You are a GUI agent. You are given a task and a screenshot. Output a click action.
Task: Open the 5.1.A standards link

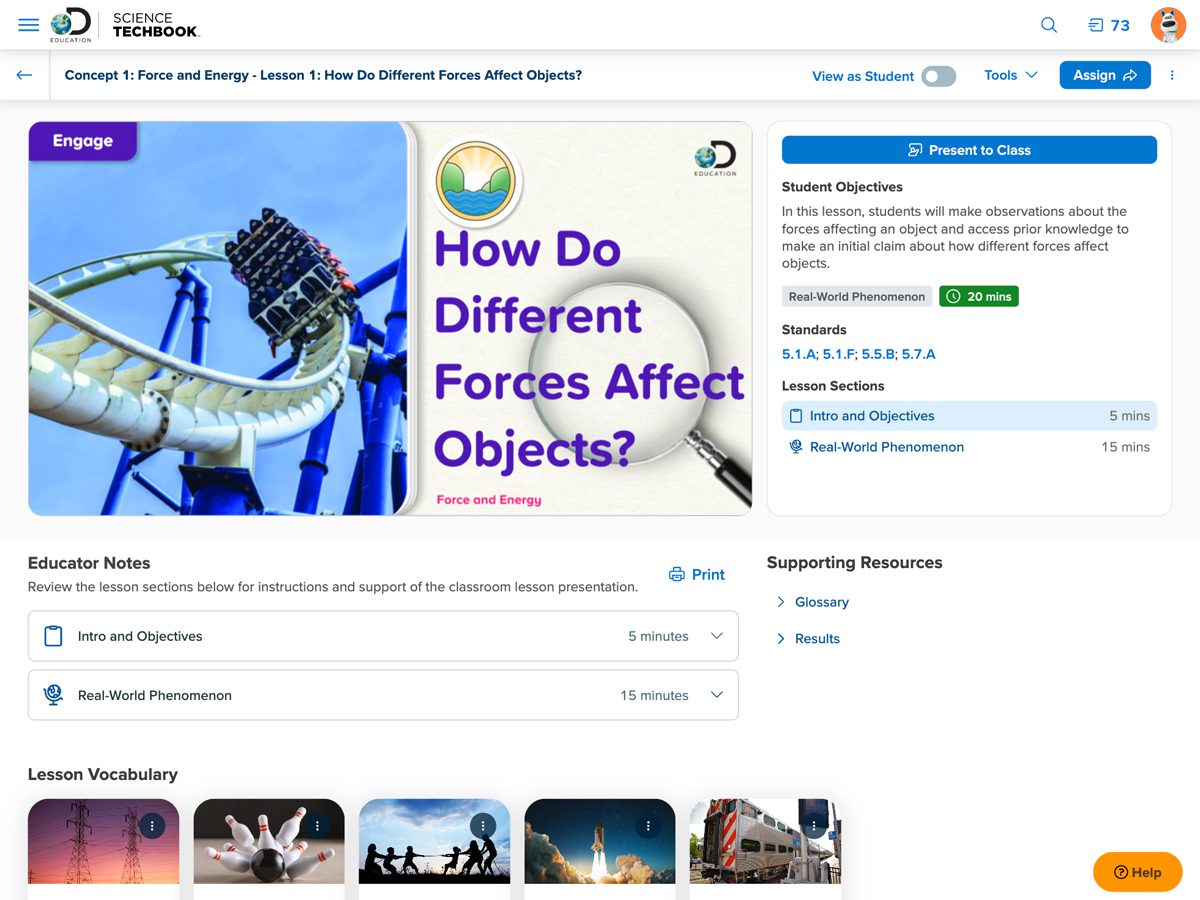point(799,354)
